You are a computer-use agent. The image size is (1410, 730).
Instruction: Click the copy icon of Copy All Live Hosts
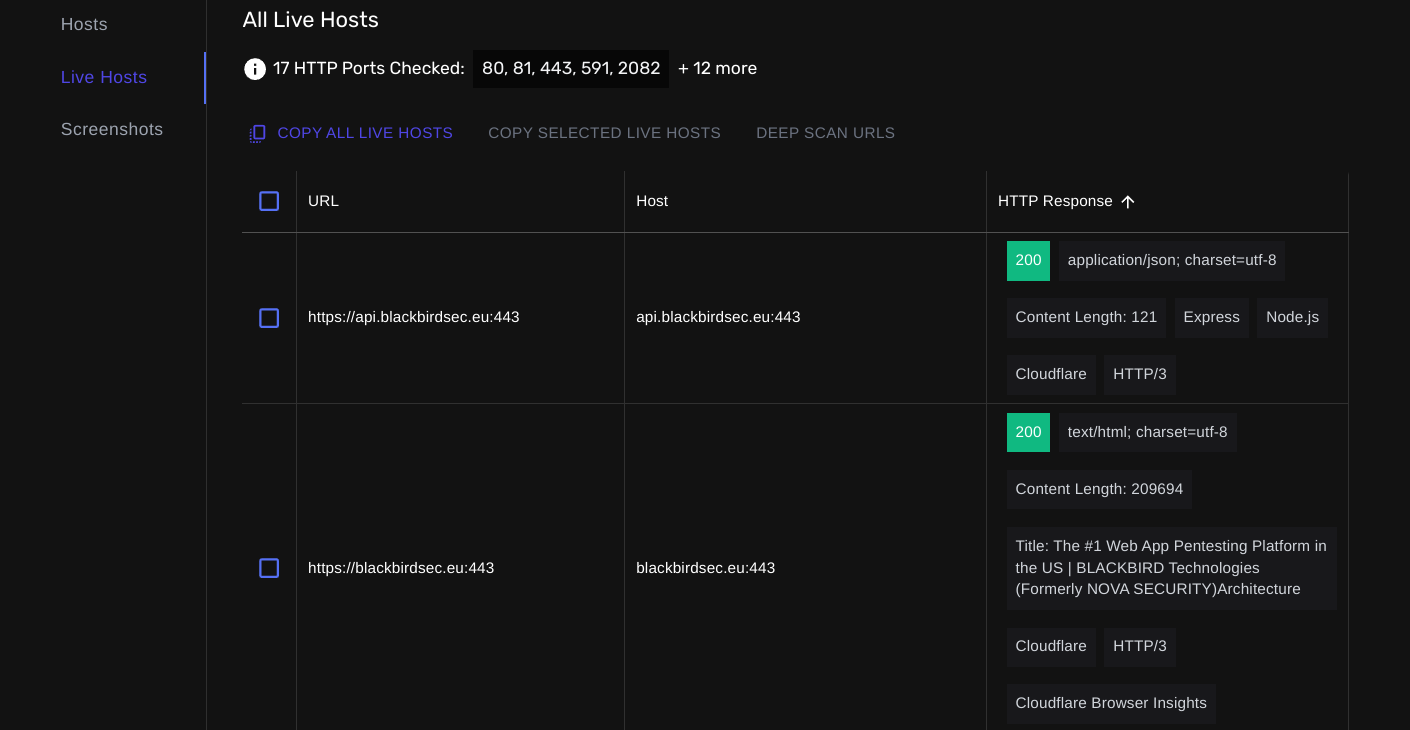(x=258, y=133)
